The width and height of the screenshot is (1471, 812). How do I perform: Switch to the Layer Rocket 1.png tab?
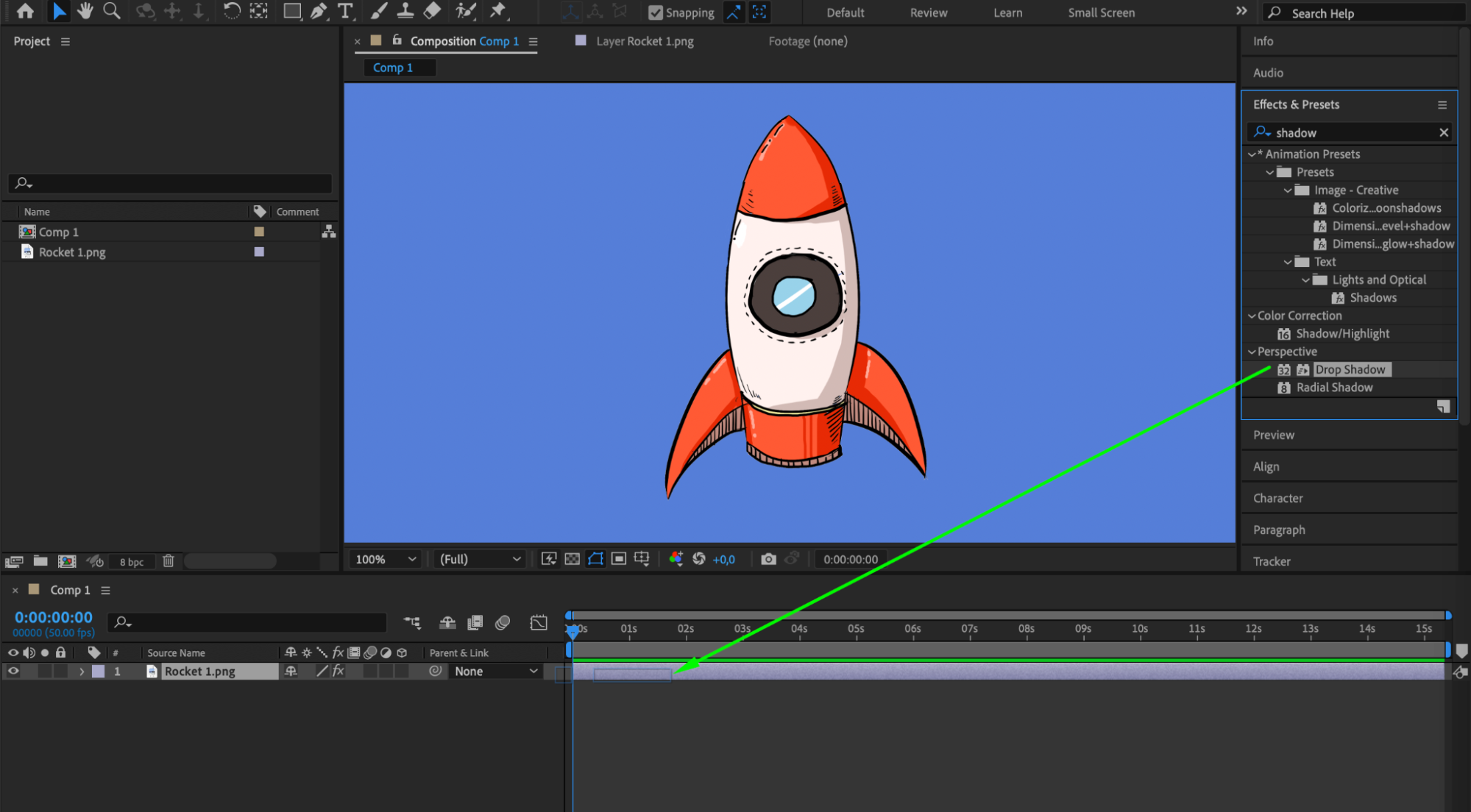point(644,41)
